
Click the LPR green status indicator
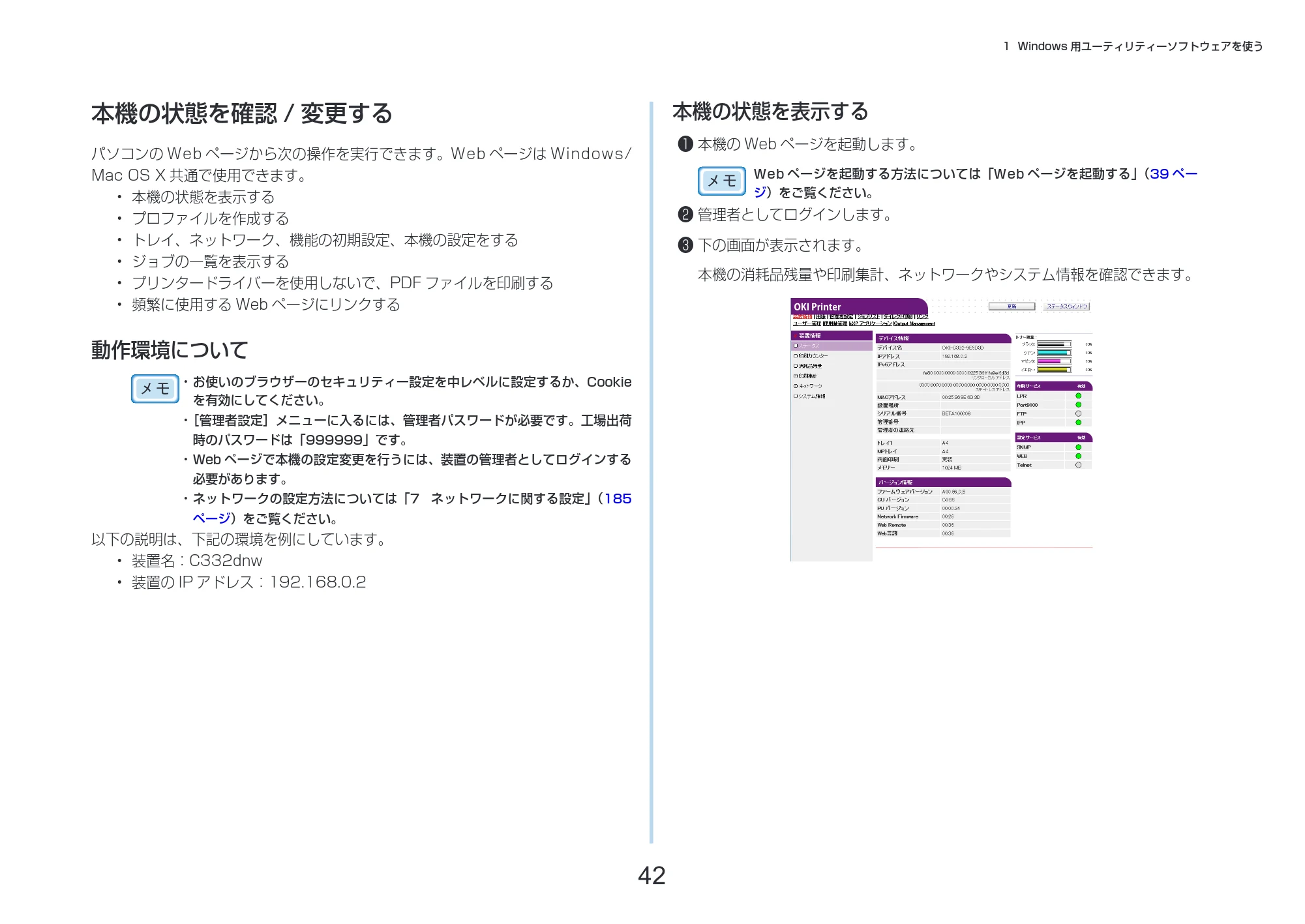1078,396
